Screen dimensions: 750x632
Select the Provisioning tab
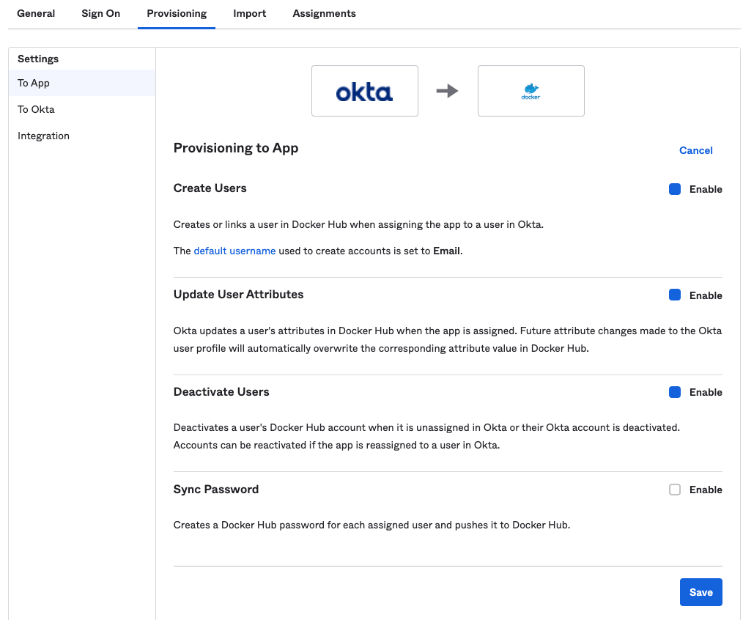point(176,13)
